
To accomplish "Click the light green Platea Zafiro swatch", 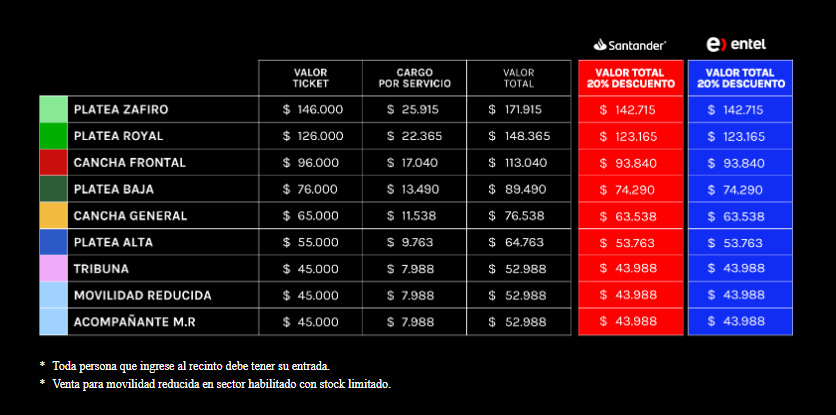I will coord(53,109).
